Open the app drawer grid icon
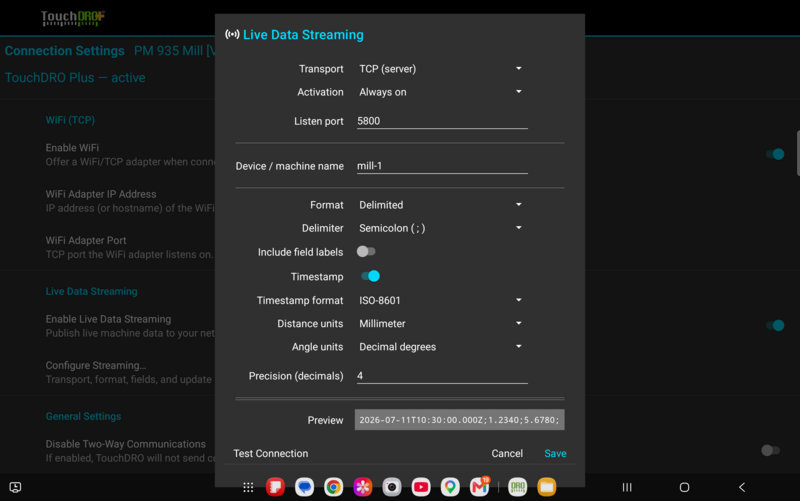Image resolution: width=800 pixels, height=501 pixels. coord(248,488)
